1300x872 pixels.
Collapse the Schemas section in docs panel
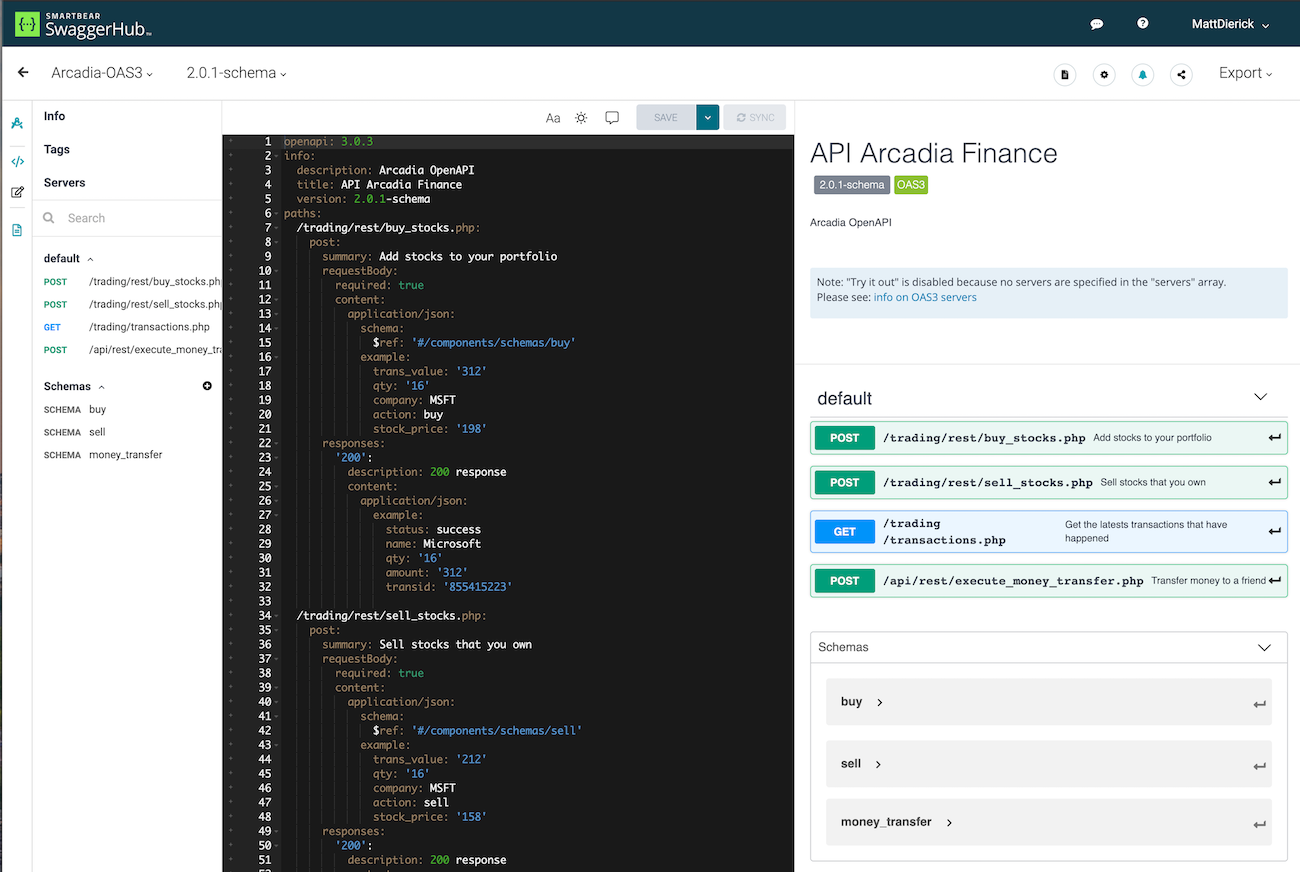[1262, 647]
